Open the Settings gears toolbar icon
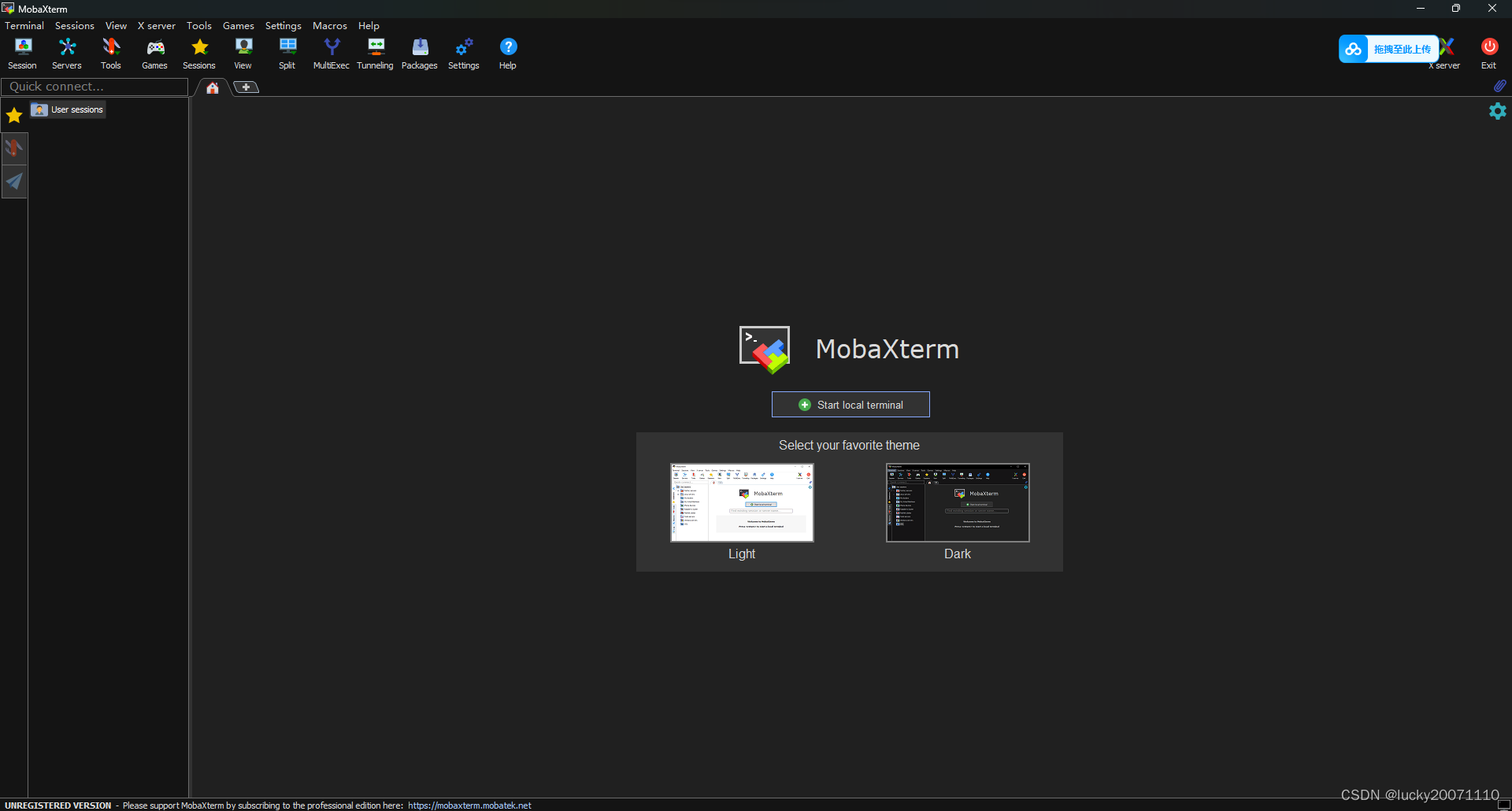Screen dimensions: 1512x811 click(x=464, y=54)
